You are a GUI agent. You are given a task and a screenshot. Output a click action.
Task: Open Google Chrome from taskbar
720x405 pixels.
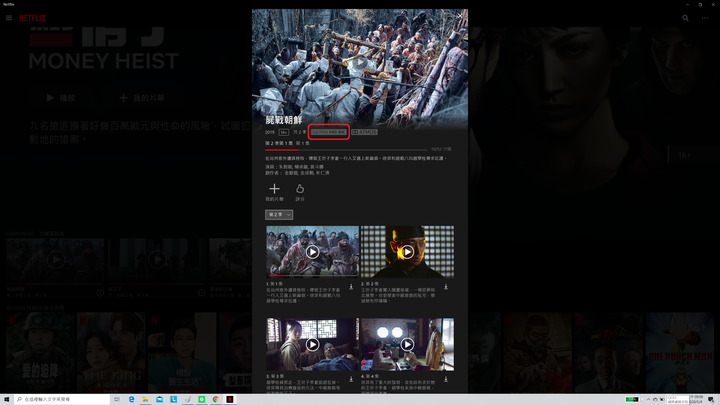[215, 399]
